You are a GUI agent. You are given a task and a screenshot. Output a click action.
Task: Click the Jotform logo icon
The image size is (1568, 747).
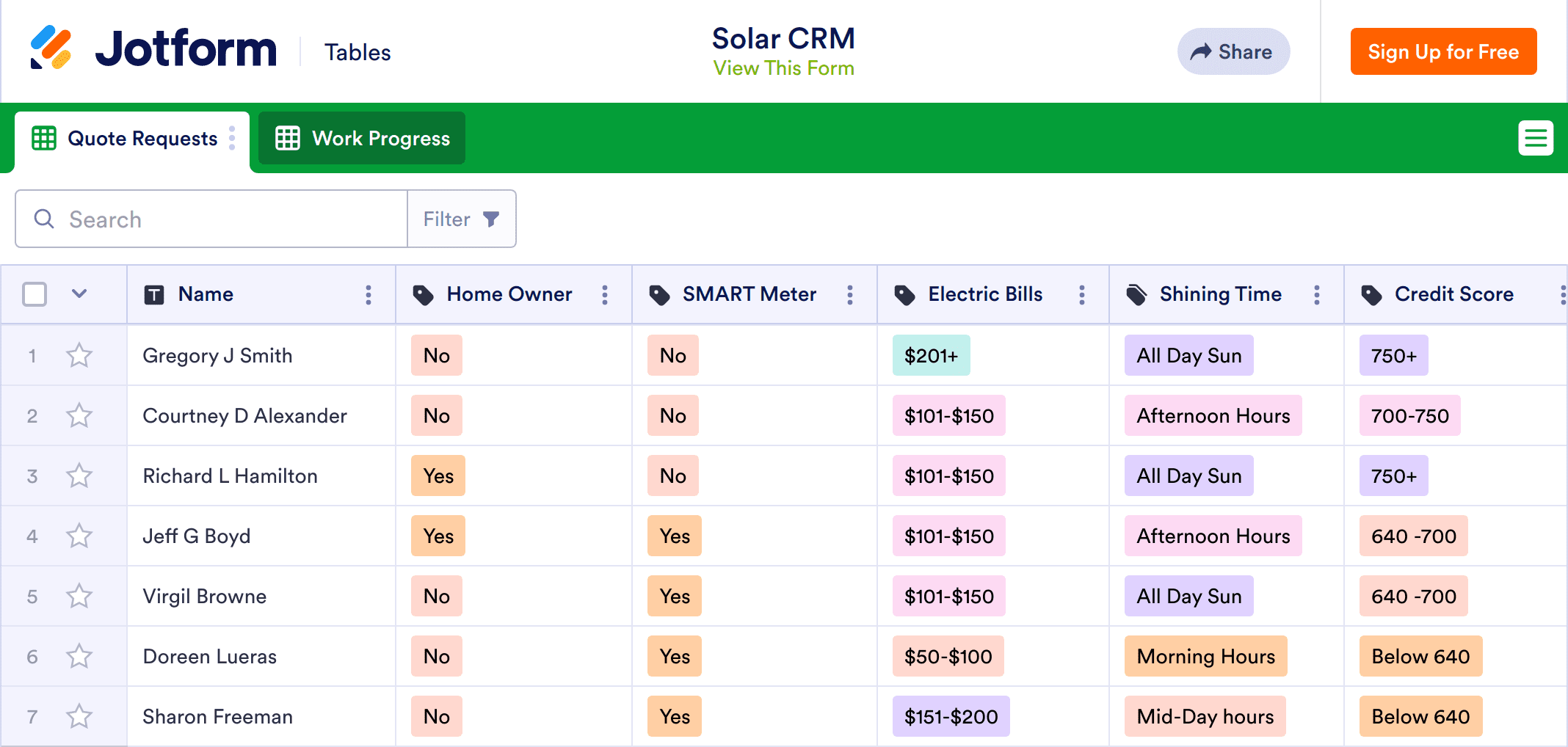(51, 48)
